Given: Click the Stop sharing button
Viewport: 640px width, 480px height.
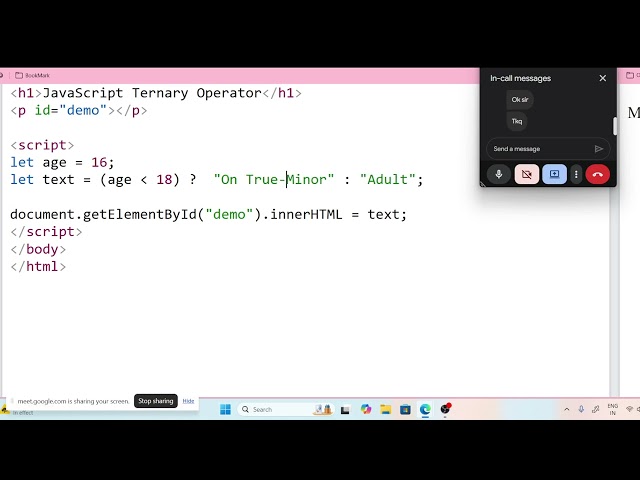Looking at the screenshot, I should click(156, 401).
